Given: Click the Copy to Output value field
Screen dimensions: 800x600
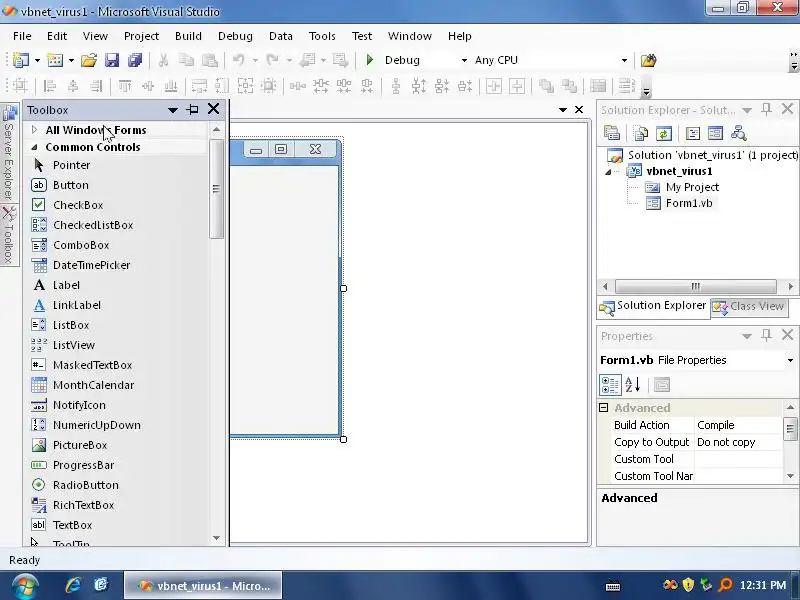Looking at the screenshot, I should click(738, 442).
